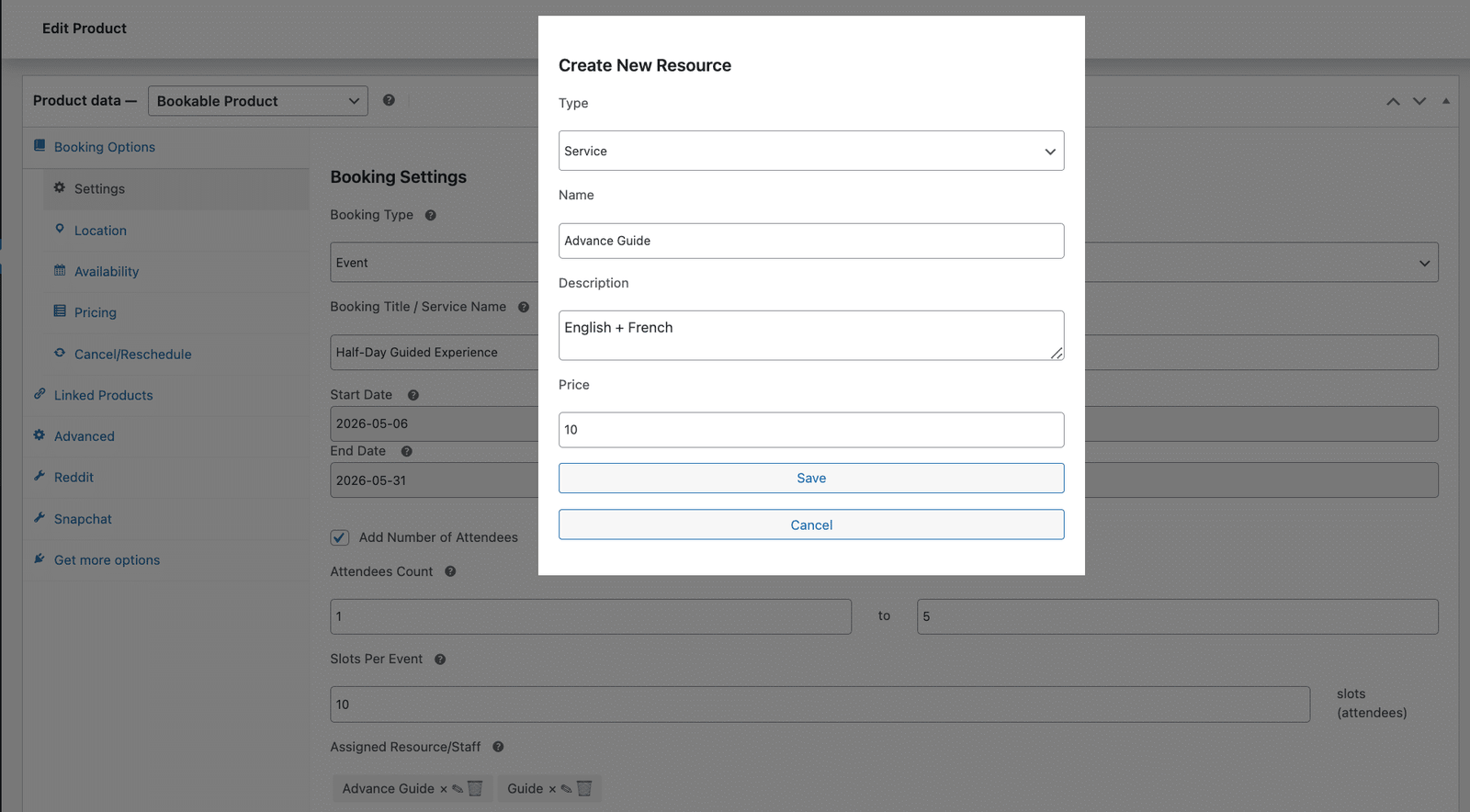
Task: Click the Advanced gear icon
Action: 40,435
